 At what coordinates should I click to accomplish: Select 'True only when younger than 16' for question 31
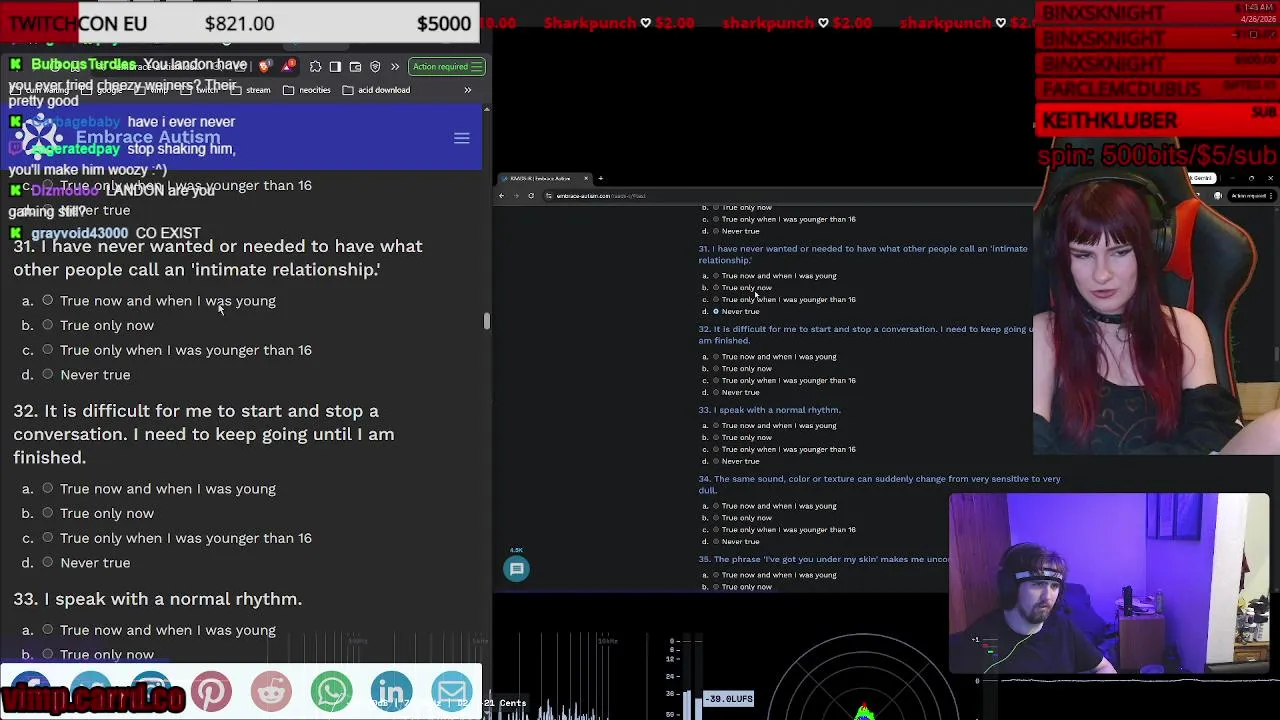(47, 350)
